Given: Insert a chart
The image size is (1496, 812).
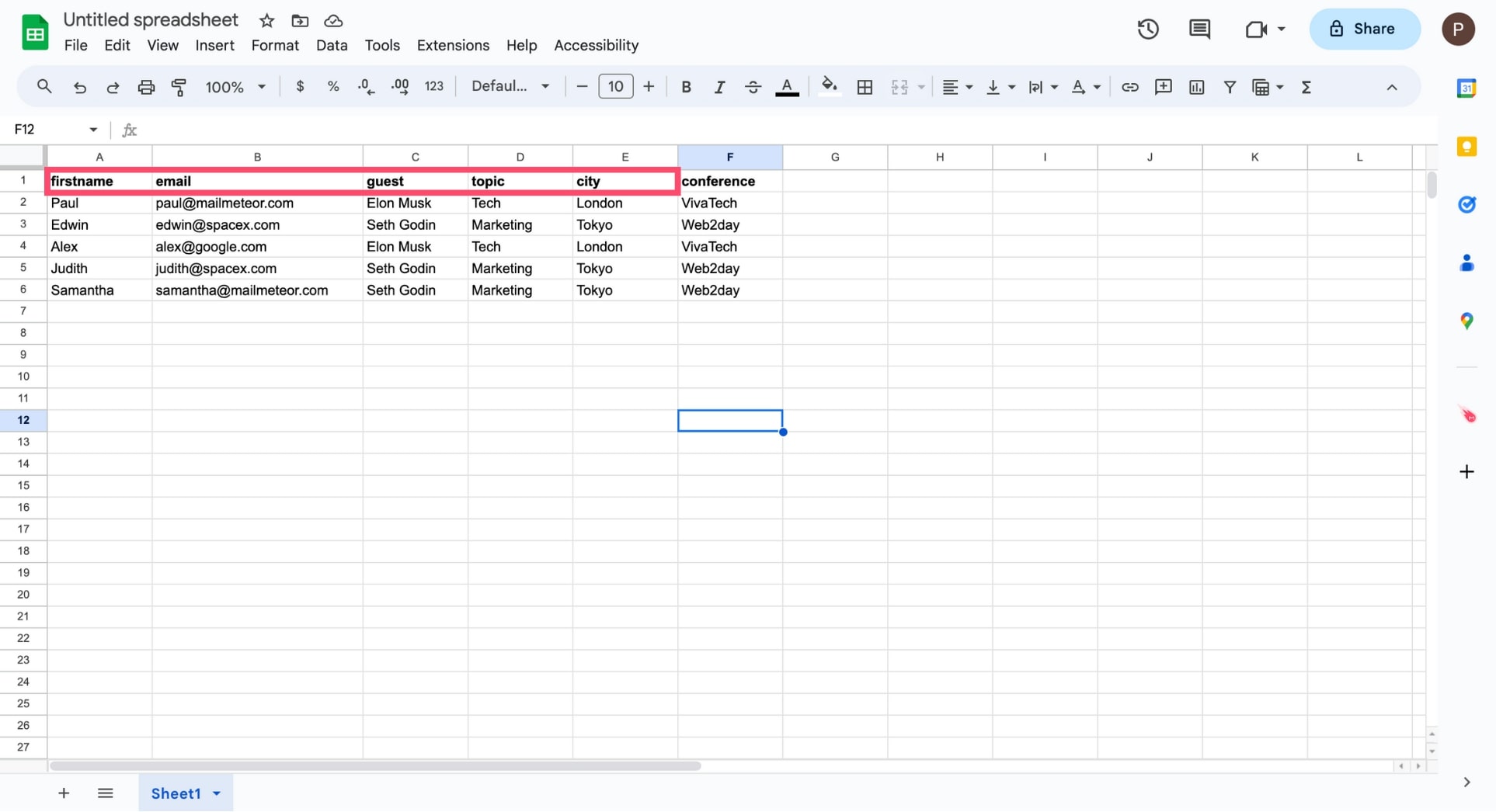Looking at the screenshot, I should (x=1196, y=87).
